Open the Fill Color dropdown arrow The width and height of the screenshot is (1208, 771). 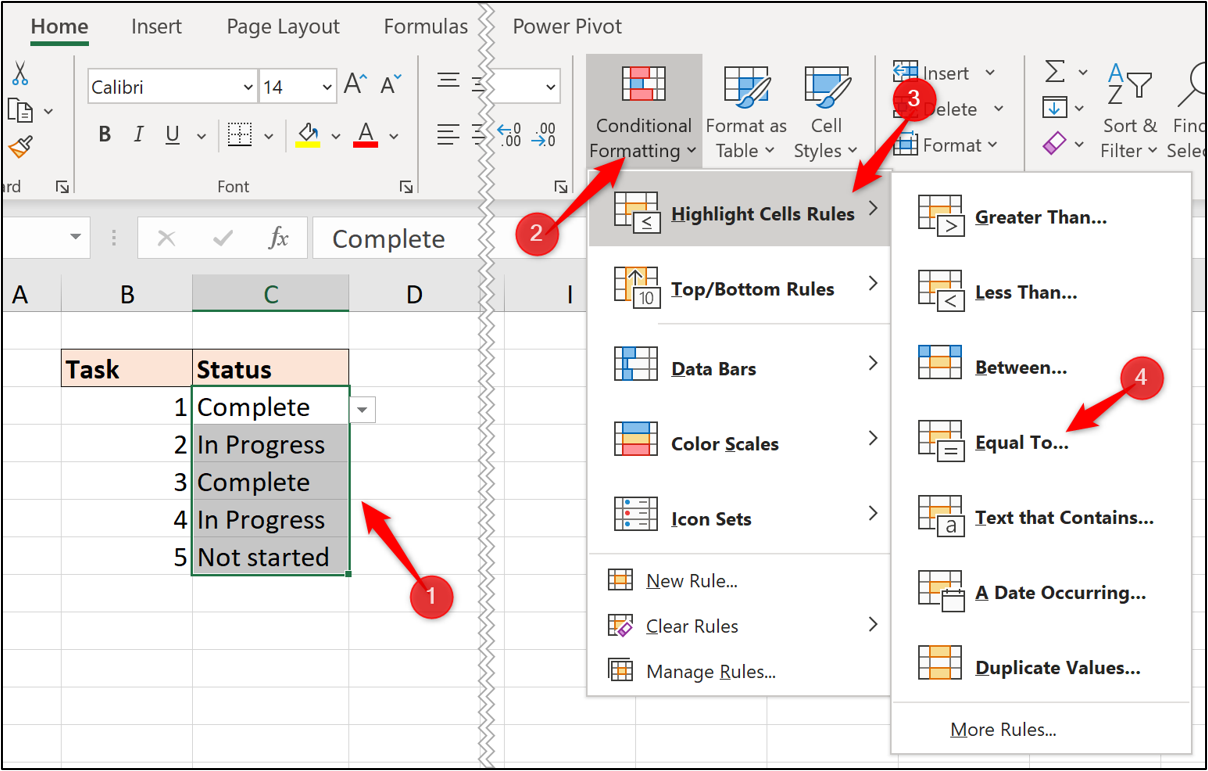[x=336, y=134]
